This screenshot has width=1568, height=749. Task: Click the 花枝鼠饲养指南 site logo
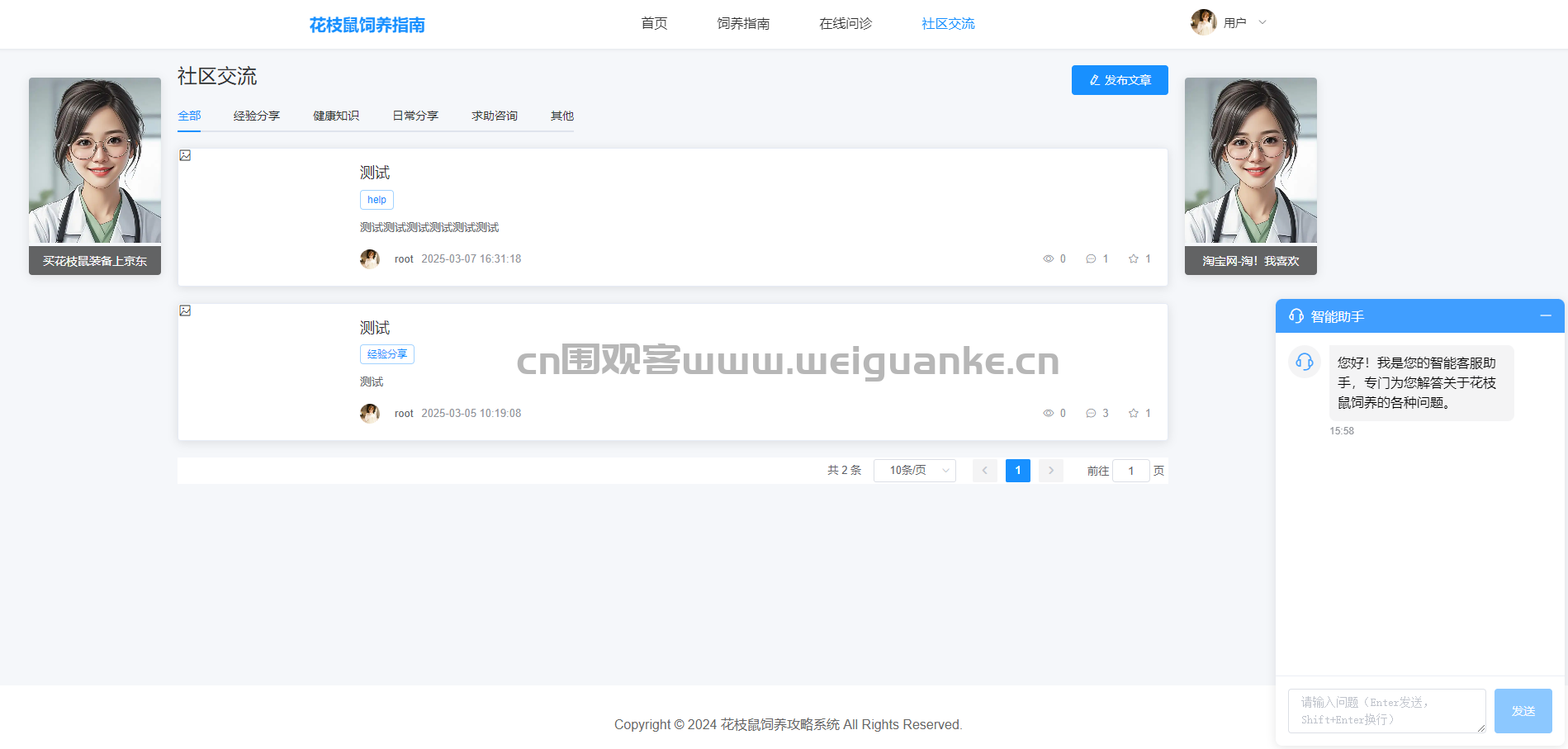click(367, 25)
